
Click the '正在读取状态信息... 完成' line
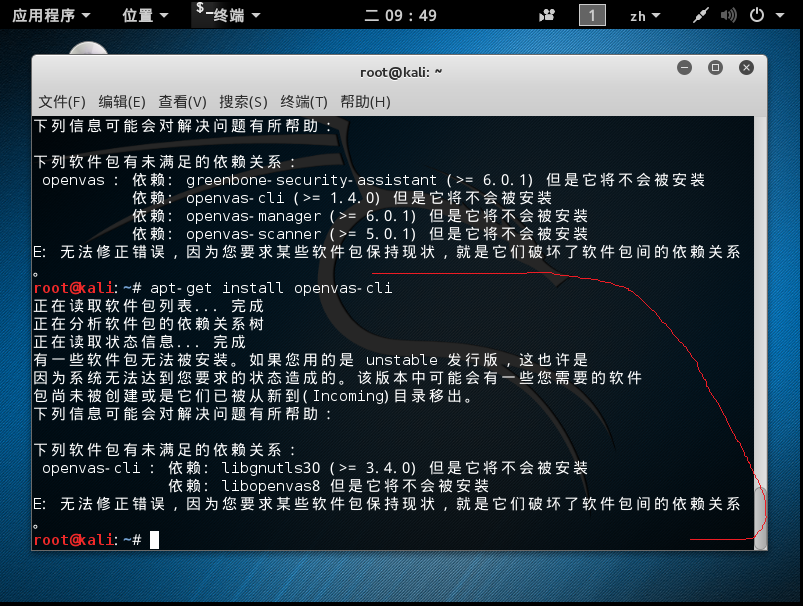[x=140, y=342]
